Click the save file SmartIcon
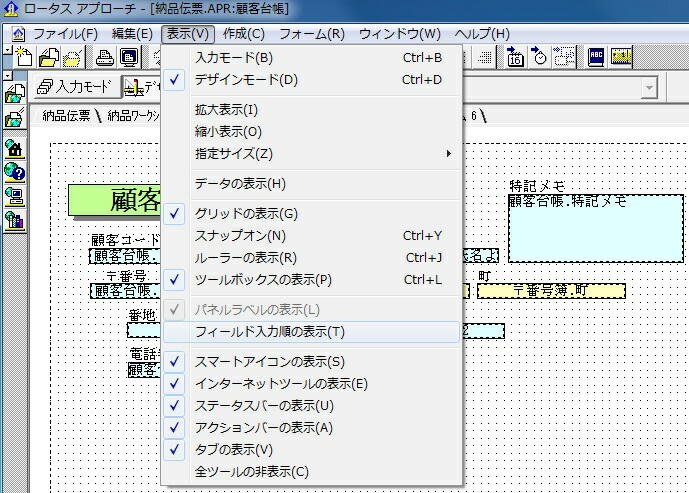Image resolution: width=689 pixels, height=493 pixels. pos(73,58)
